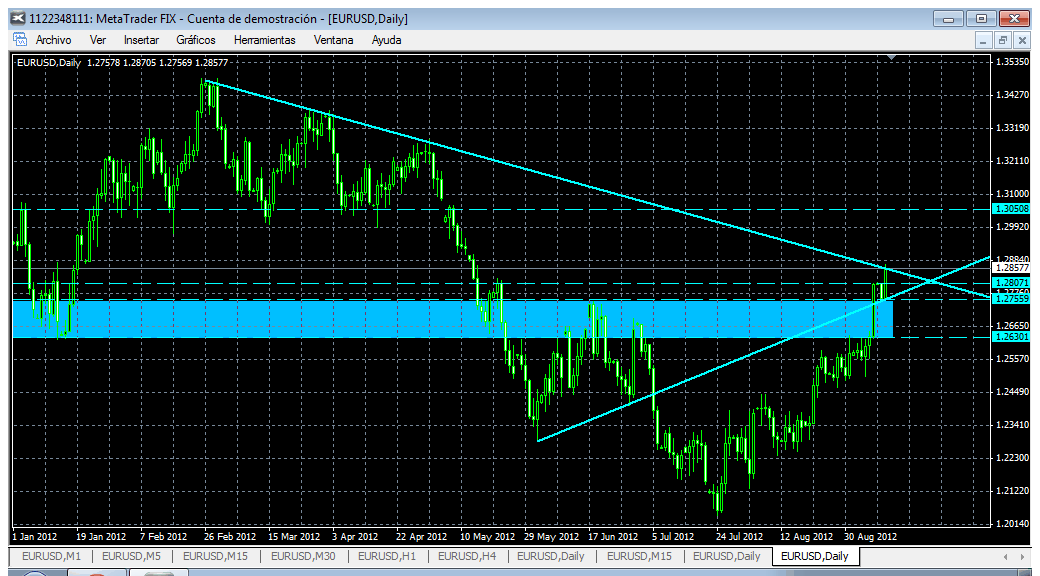Close the inner EURUSD chart window

[x=1019, y=40]
